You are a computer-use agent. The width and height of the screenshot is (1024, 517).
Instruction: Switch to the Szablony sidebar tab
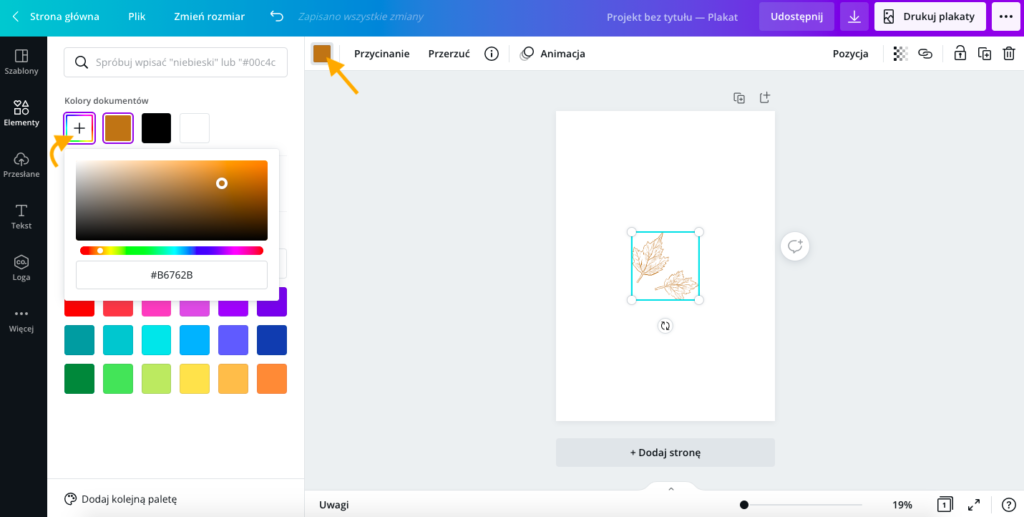(x=22, y=62)
